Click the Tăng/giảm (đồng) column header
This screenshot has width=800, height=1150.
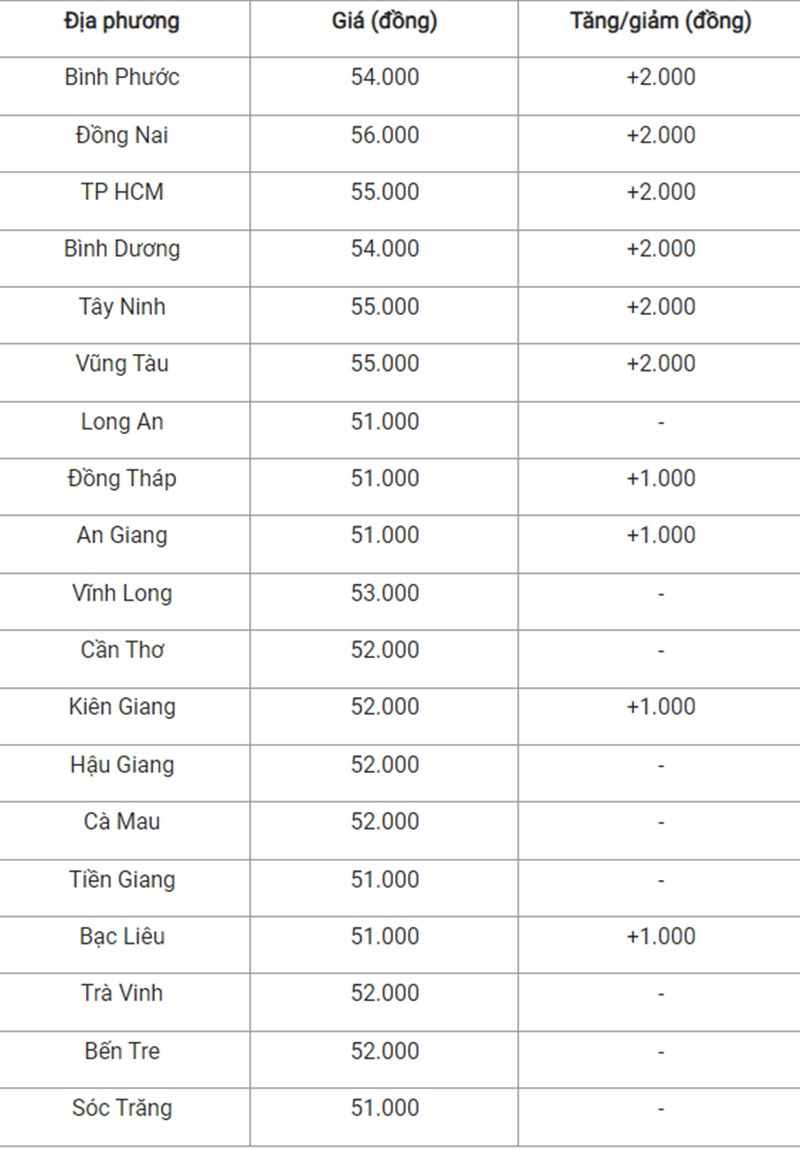tap(661, 21)
